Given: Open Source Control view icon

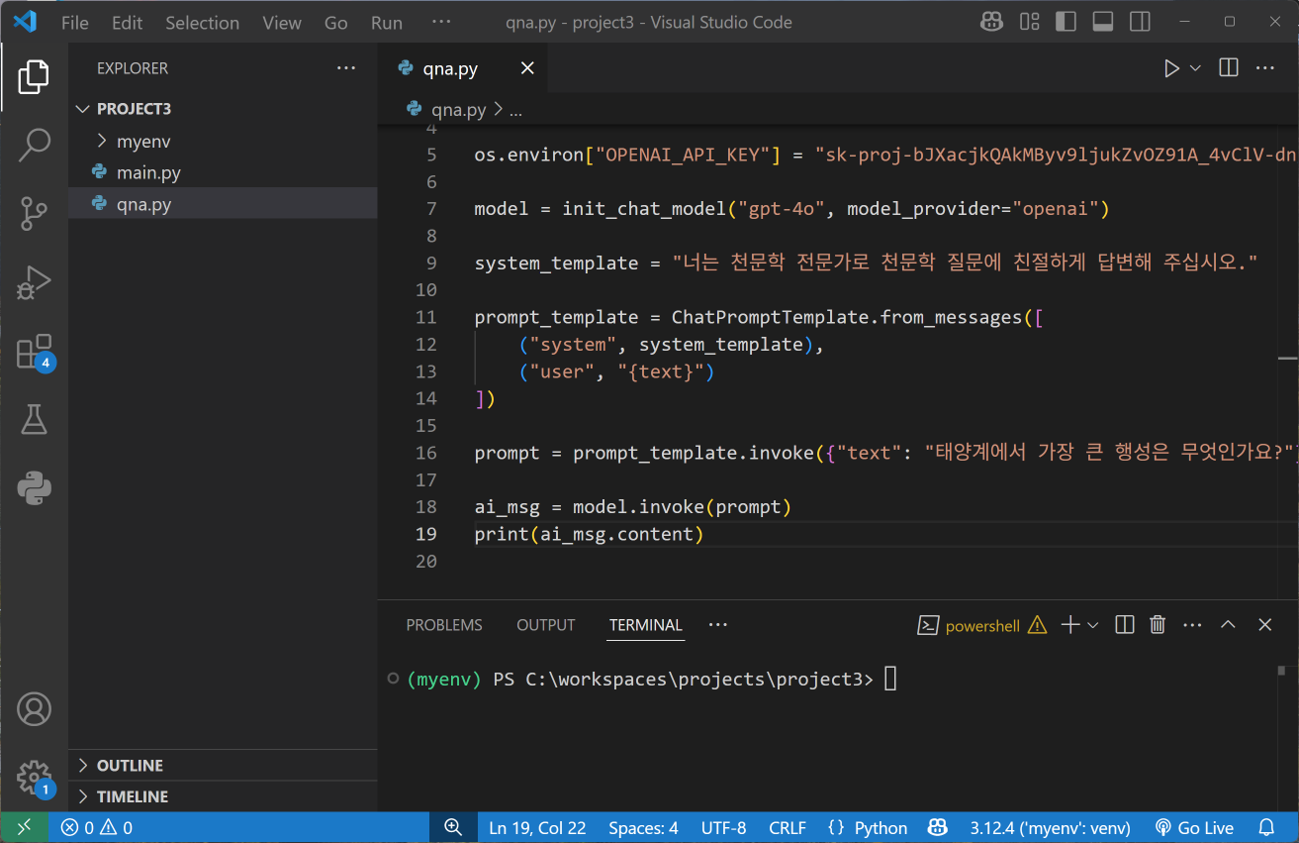Looking at the screenshot, I should click(34, 213).
